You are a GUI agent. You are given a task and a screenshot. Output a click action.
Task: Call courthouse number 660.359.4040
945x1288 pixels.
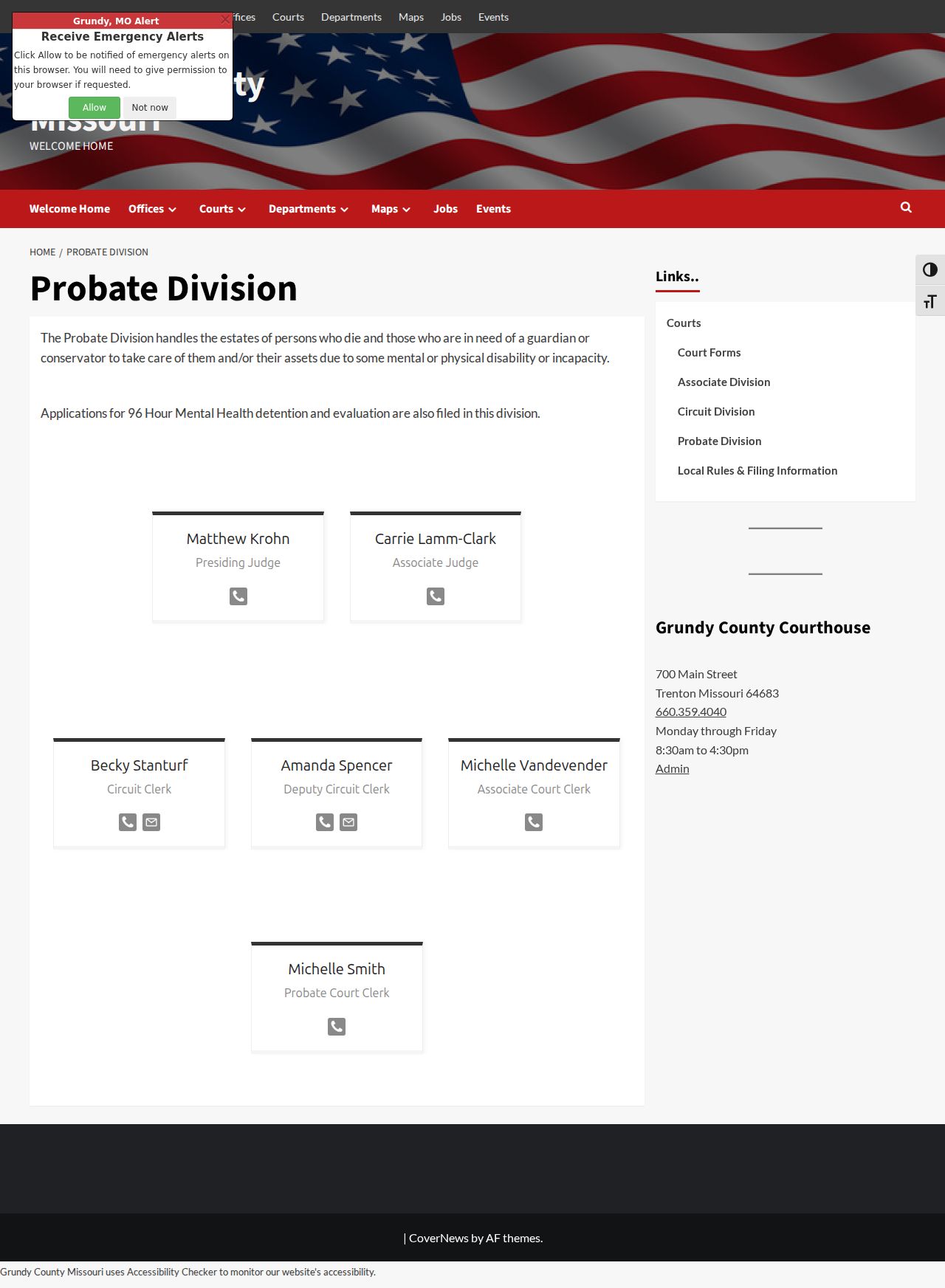click(x=691, y=712)
